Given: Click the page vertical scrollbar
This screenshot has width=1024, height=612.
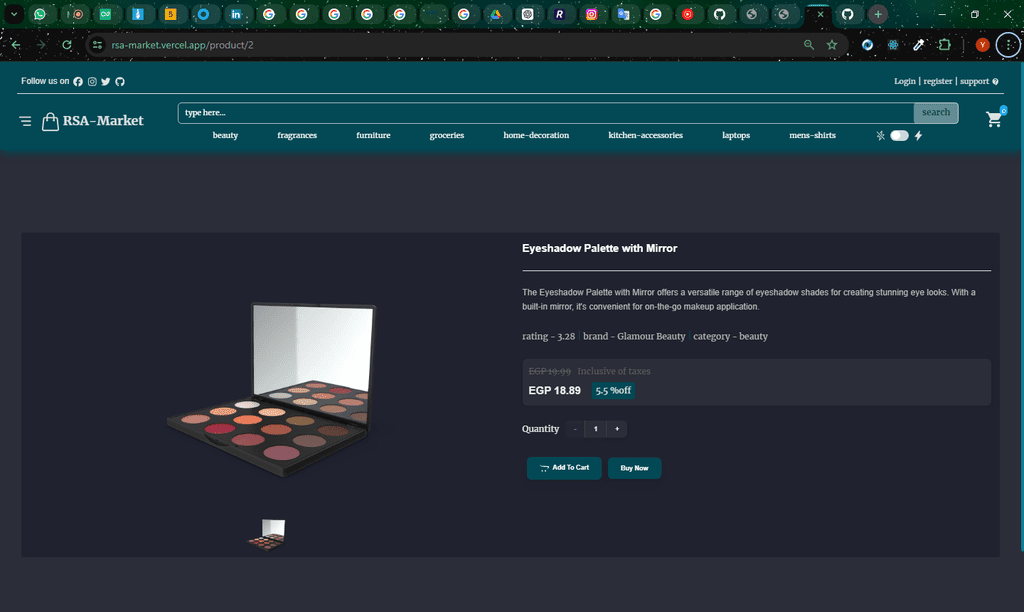Looking at the screenshot, I should [1021, 307].
